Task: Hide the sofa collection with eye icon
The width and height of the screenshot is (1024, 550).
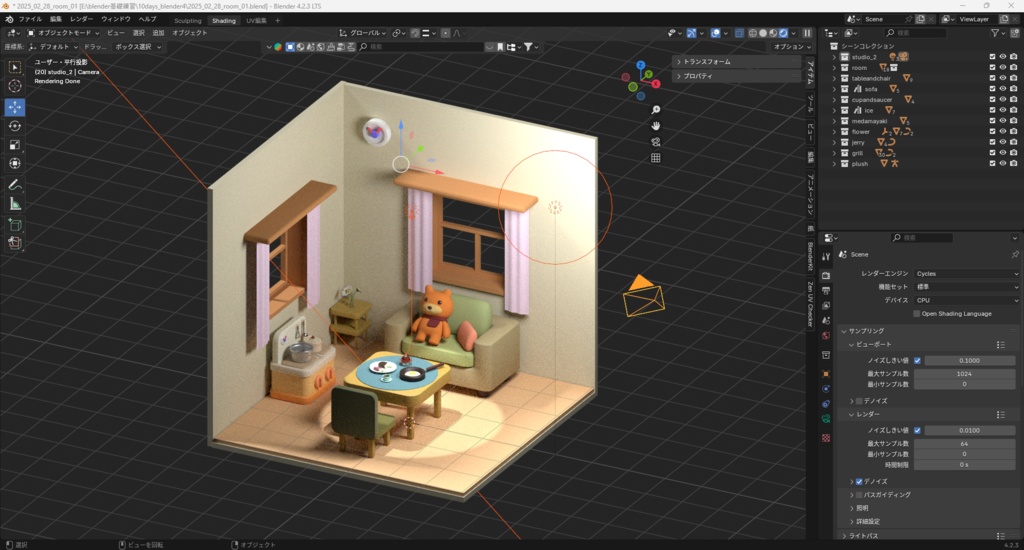Action: (x=1002, y=89)
